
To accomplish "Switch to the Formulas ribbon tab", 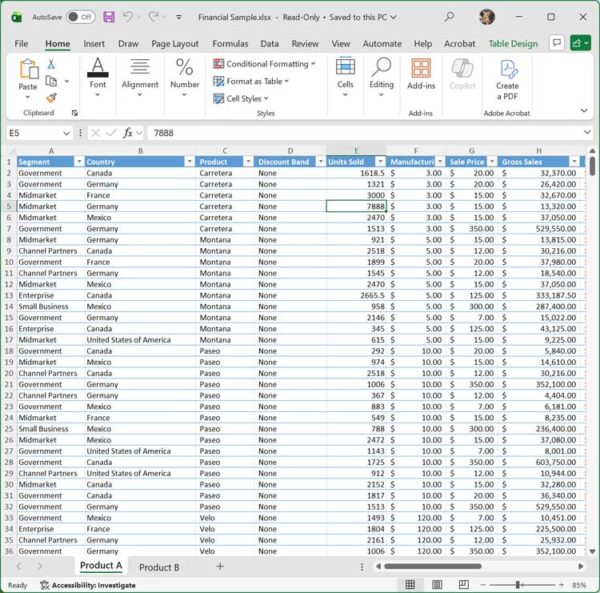I will click(230, 44).
